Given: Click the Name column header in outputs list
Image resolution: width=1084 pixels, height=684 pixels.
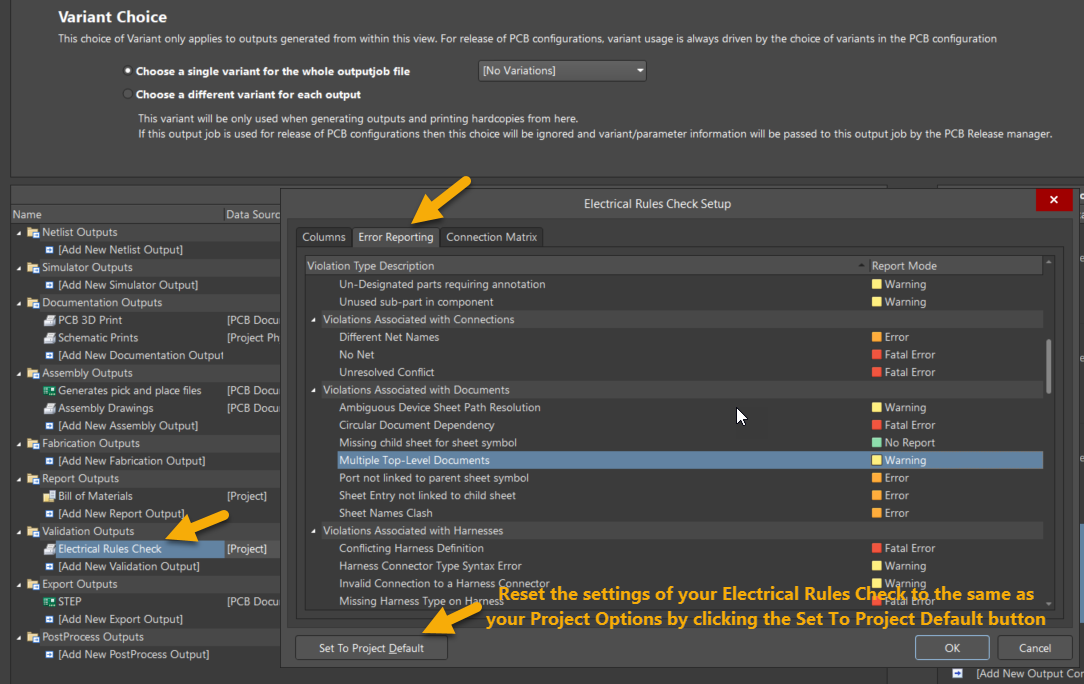Looking at the screenshot, I should 118,214.
